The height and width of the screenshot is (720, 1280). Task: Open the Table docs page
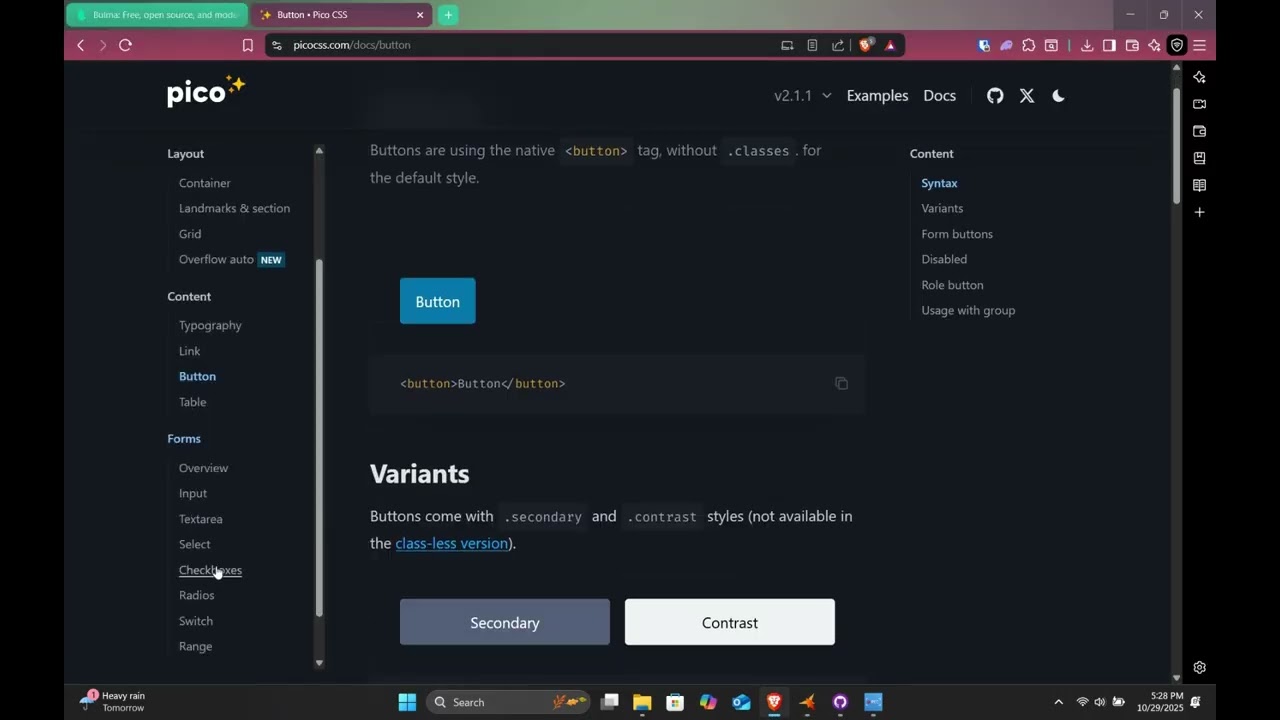pos(193,402)
